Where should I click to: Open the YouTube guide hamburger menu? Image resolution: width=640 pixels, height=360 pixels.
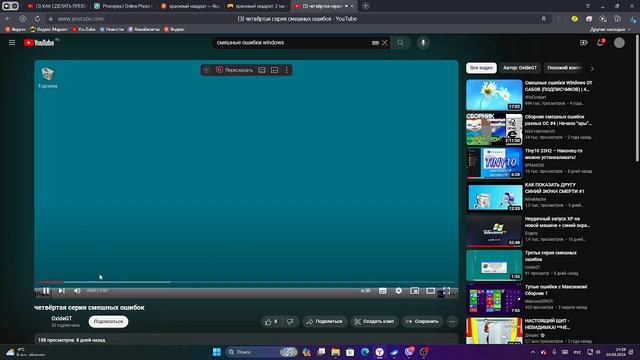[12, 42]
